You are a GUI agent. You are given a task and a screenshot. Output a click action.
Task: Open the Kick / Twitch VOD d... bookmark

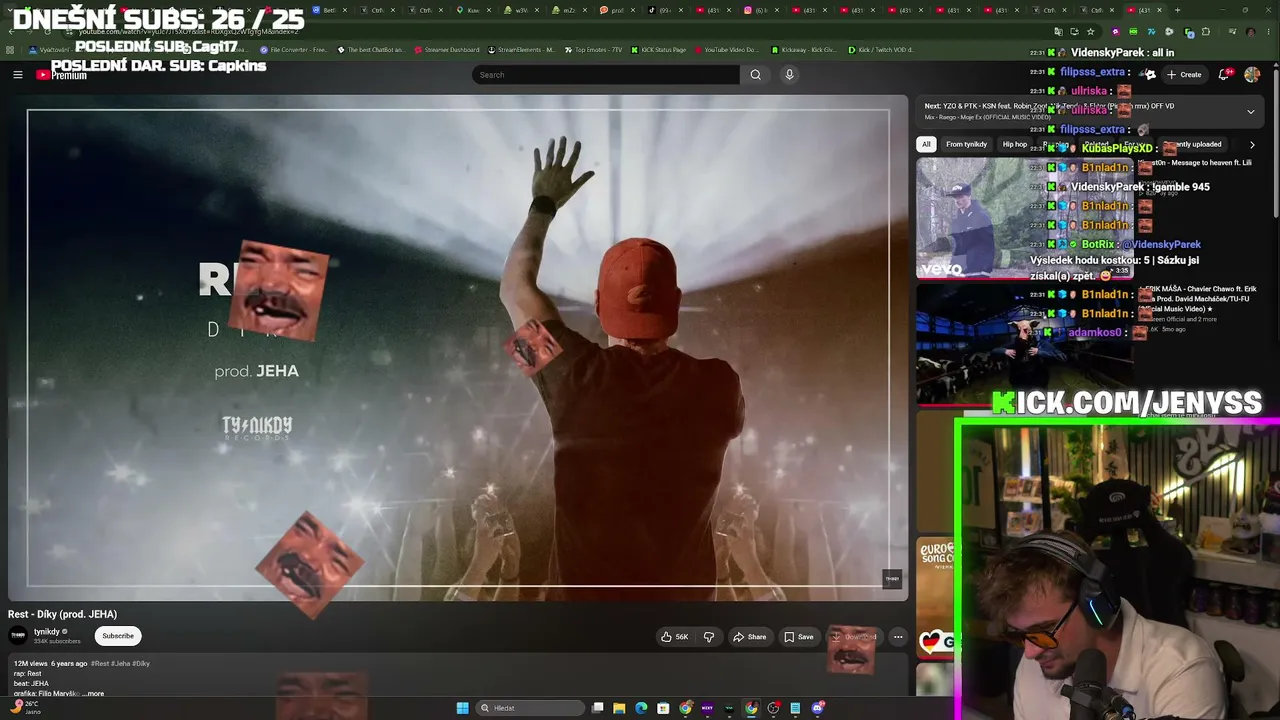tap(881, 50)
